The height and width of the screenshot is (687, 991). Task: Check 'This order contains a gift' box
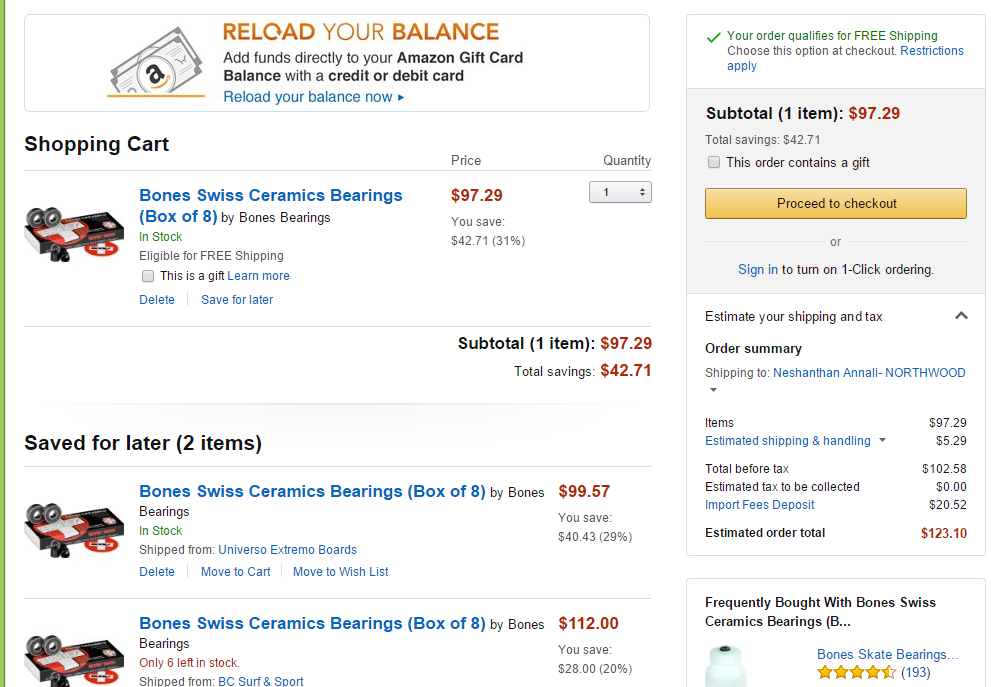(x=714, y=162)
